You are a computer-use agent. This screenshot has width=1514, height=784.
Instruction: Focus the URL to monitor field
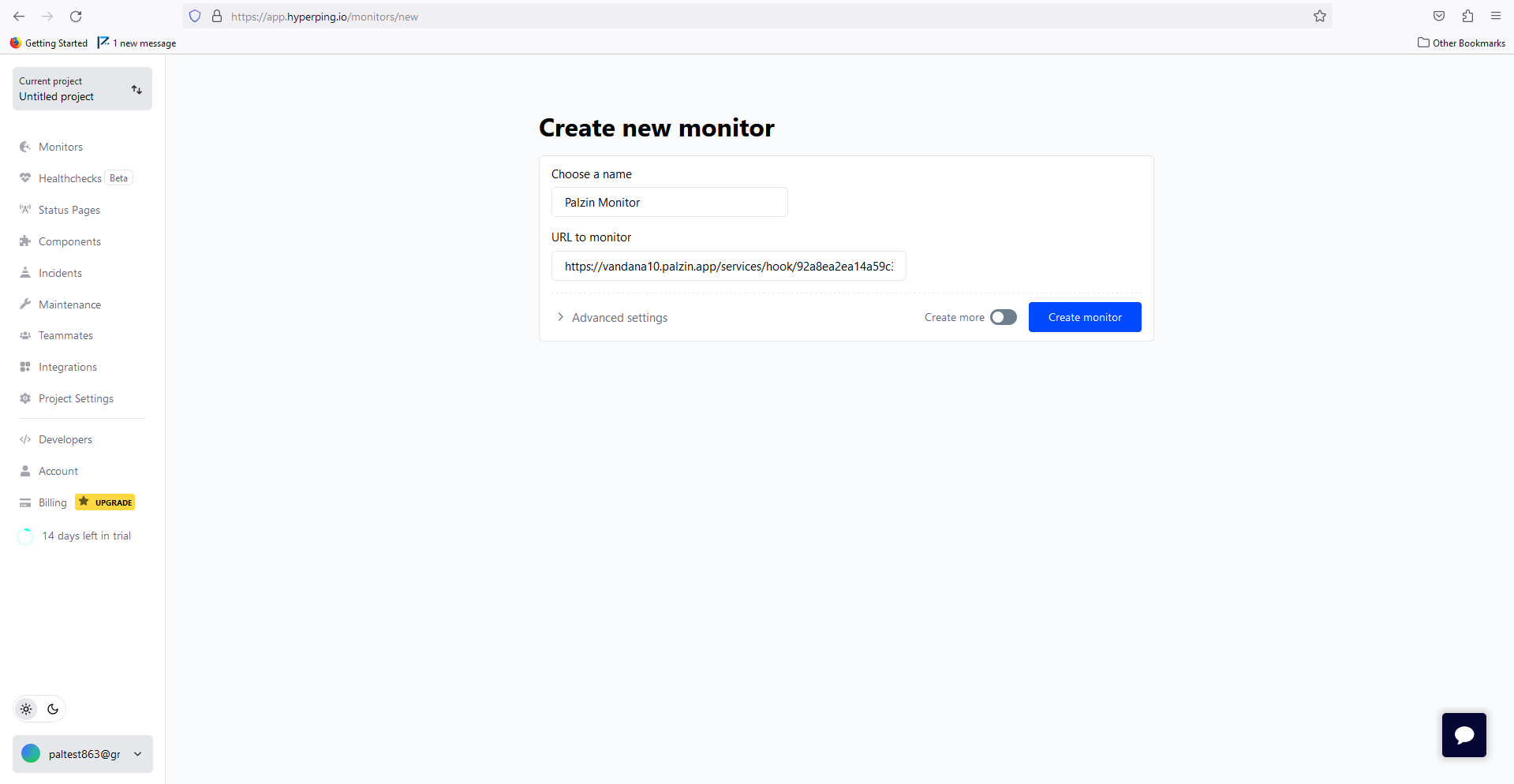point(728,266)
